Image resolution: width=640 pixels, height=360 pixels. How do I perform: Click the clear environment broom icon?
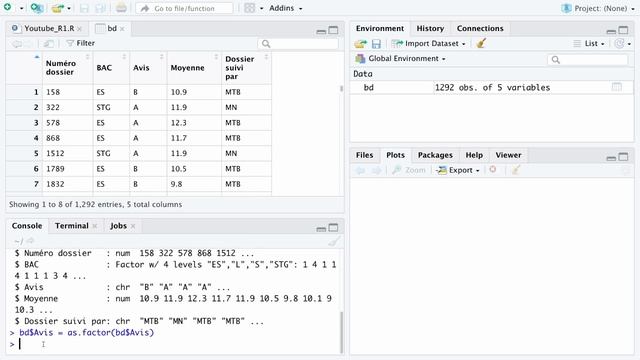pyautogui.click(x=481, y=43)
